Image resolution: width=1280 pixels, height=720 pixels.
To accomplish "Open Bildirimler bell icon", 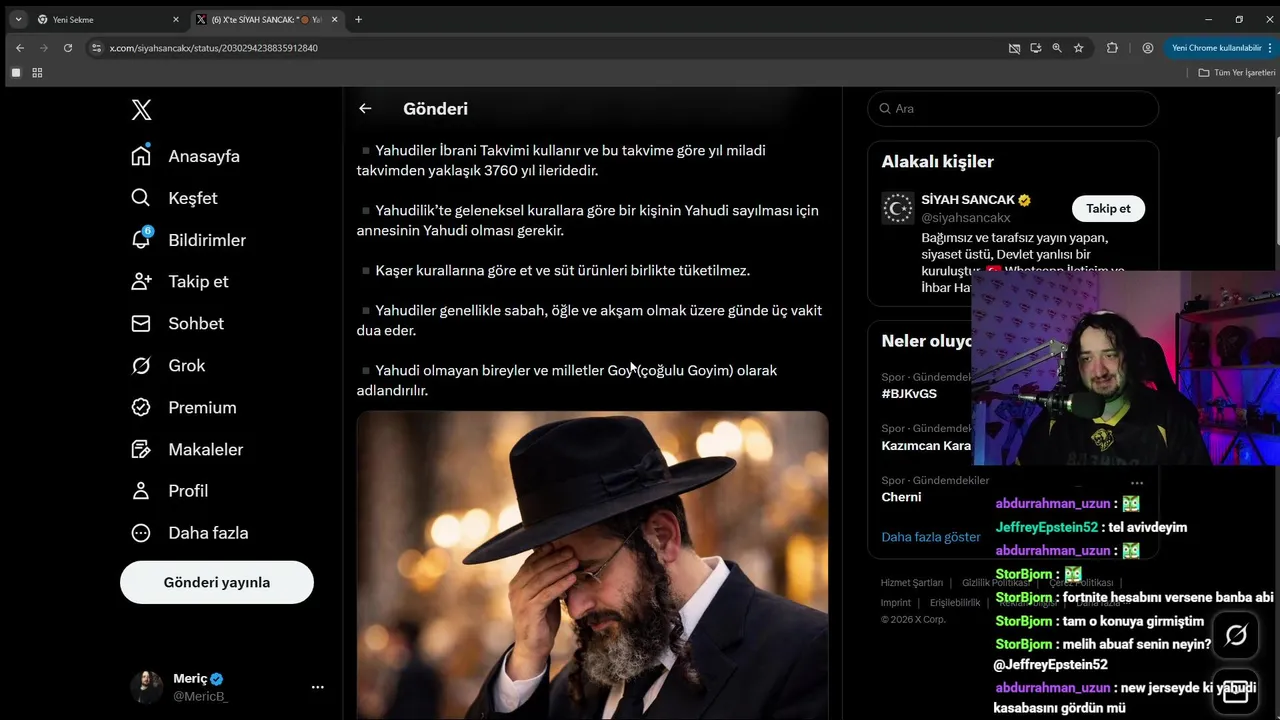I will click(141, 240).
